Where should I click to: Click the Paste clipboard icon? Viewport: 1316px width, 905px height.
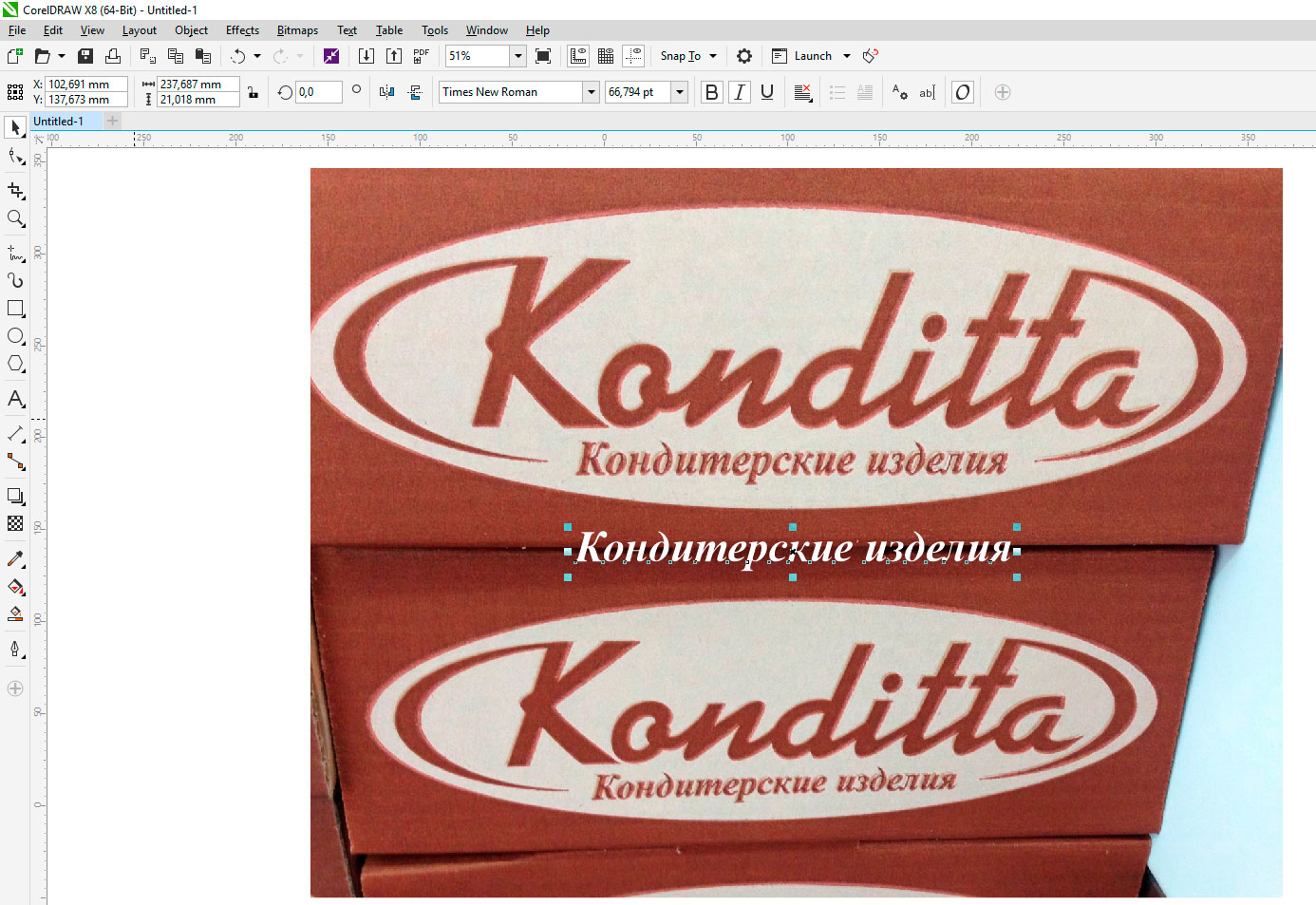[x=202, y=56]
